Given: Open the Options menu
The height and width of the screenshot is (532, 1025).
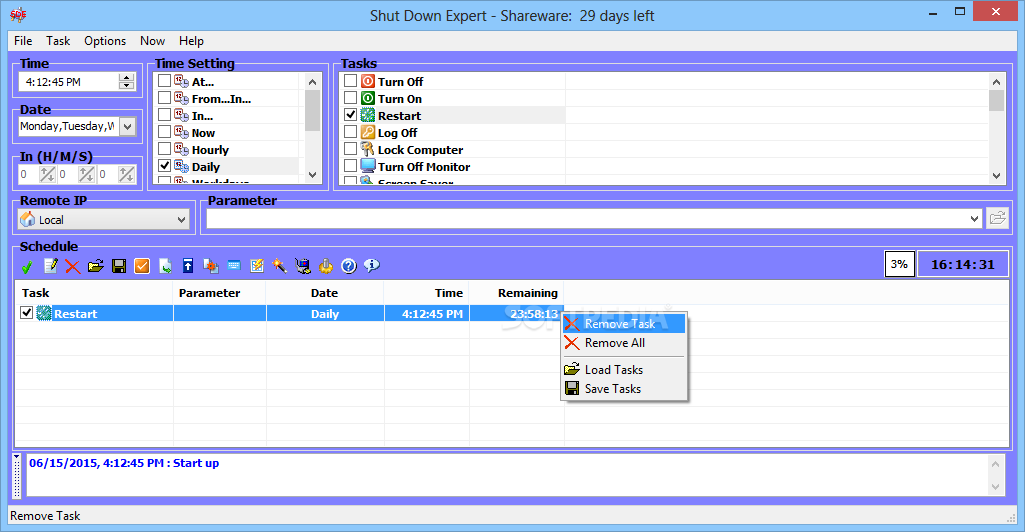Looking at the screenshot, I should [x=105, y=41].
